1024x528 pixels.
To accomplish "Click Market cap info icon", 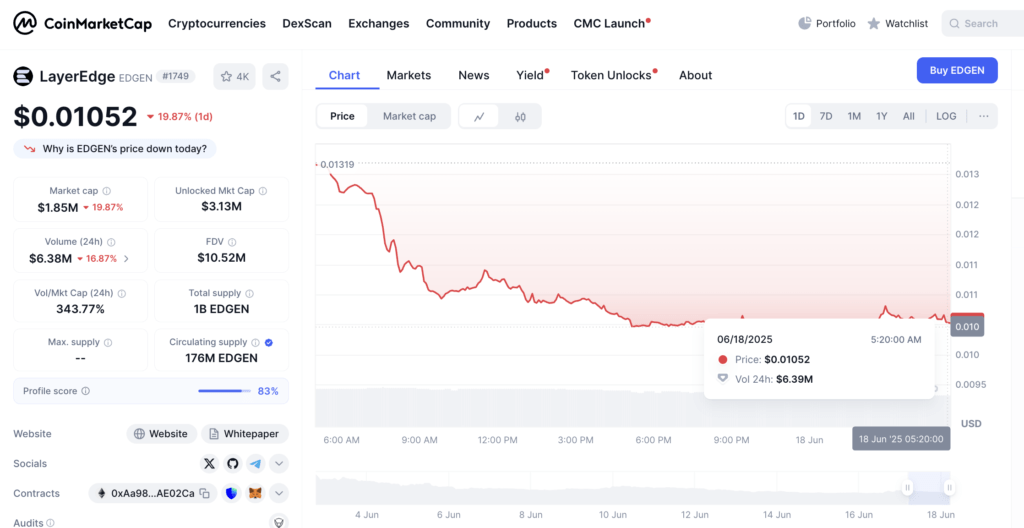I will (x=106, y=191).
